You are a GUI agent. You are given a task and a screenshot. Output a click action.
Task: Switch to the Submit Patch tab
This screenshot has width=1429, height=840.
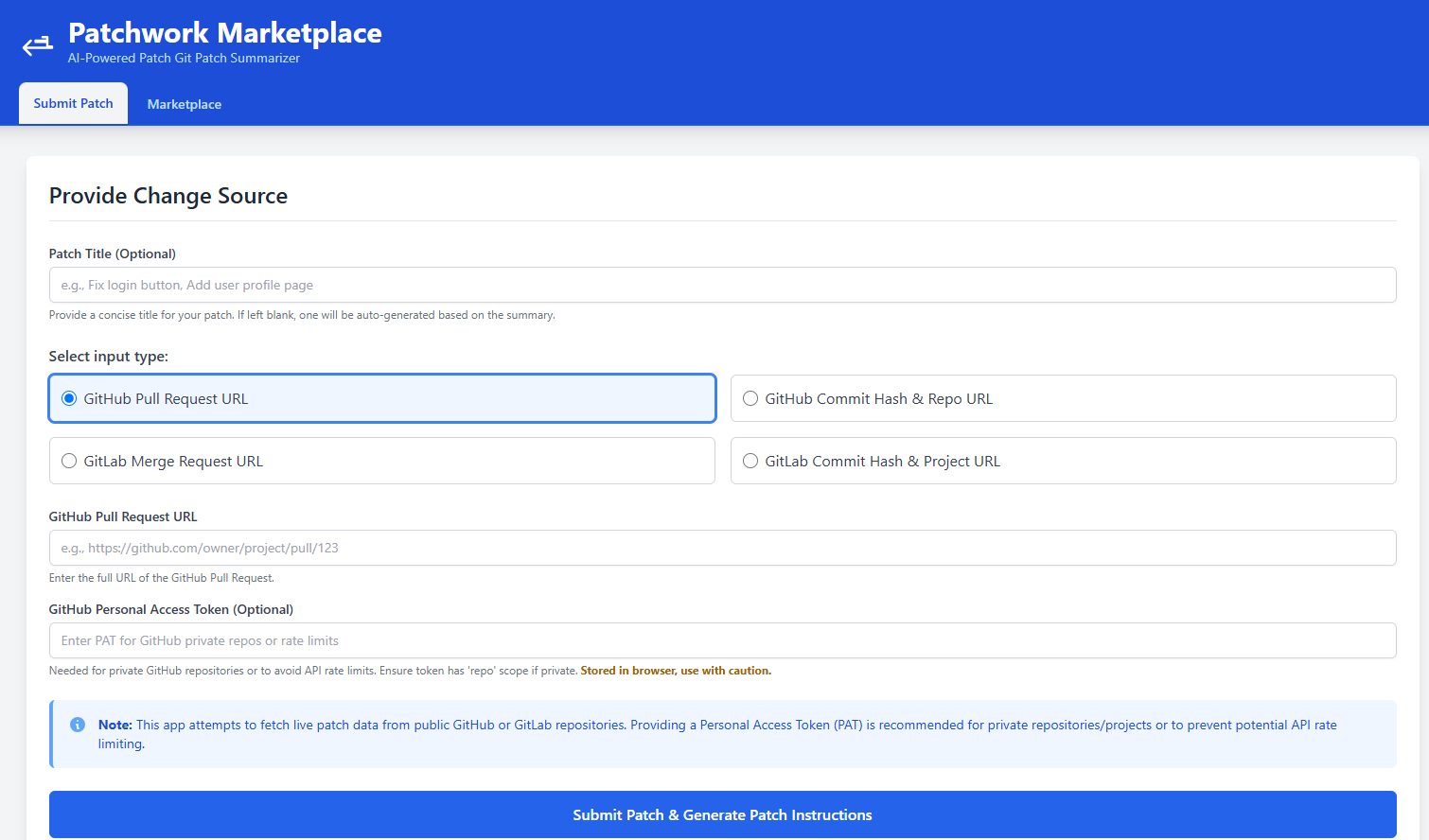(73, 103)
